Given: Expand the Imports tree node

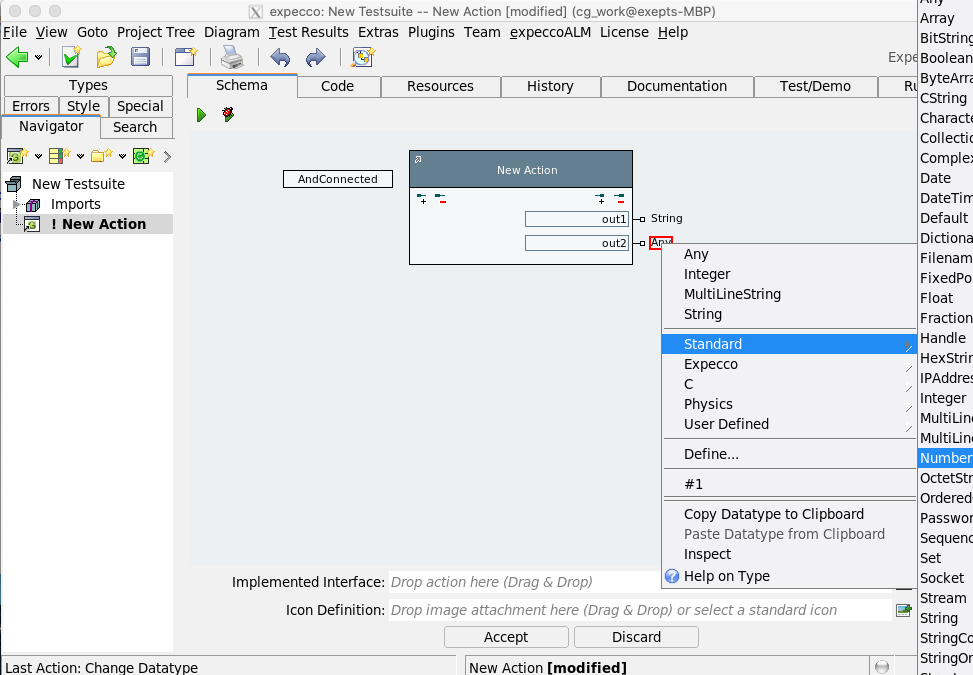Looking at the screenshot, I should pyautogui.click(x=16, y=204).
